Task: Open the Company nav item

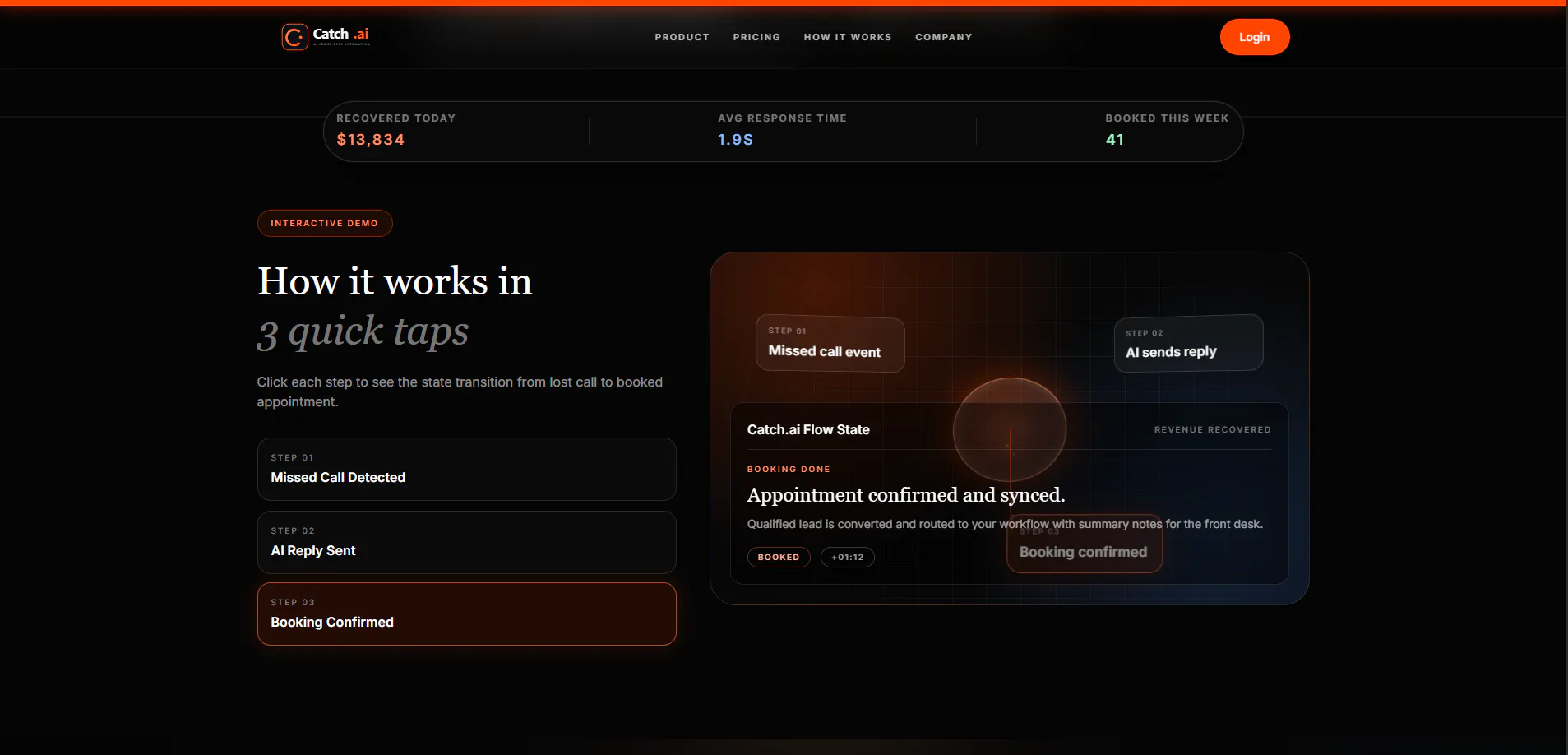Action: pyautogui.click(x=943, y=37)
